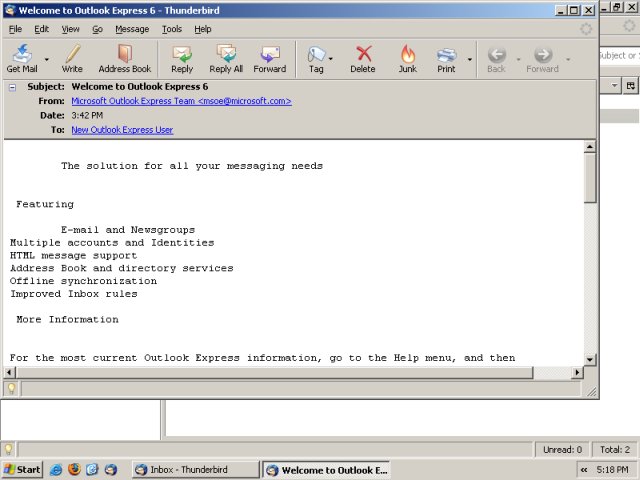Click the lightbulb icon in Inbox window status bar

(x=8, y=450)
